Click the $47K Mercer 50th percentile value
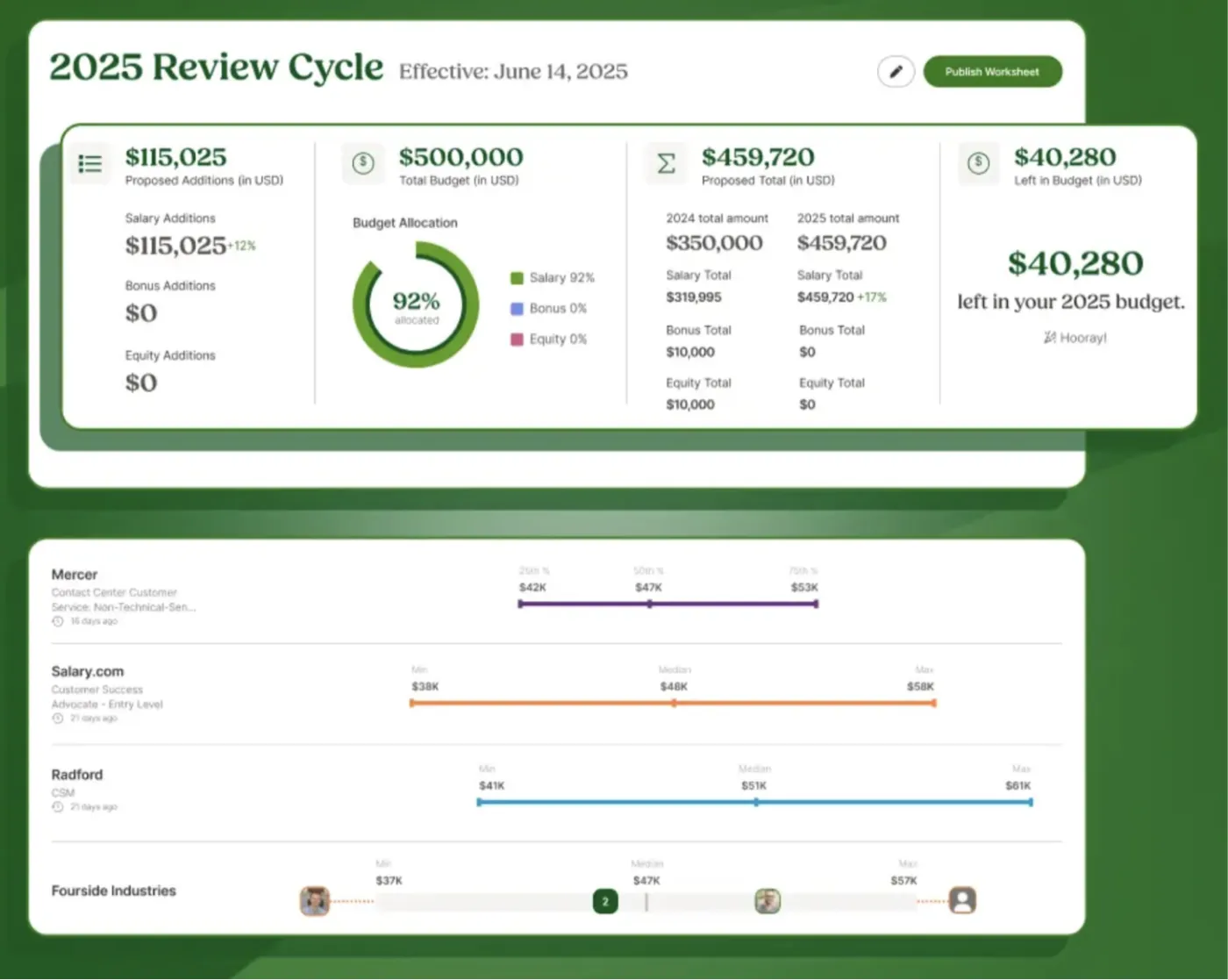This screenshot has height=980, width=1228. click(648, 587)
